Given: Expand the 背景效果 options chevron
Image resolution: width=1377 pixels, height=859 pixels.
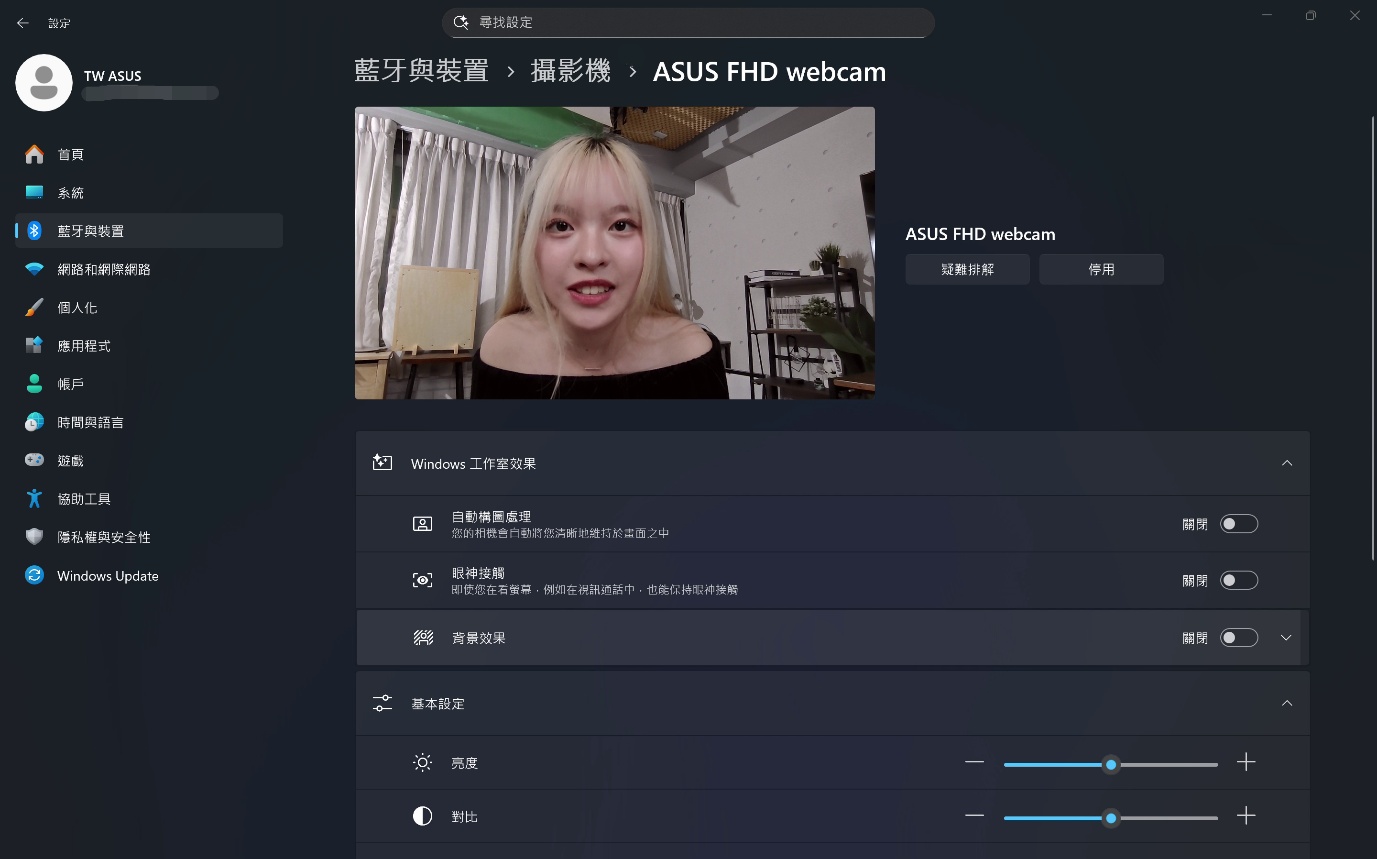Looking at the screenshot, I should point(1286,637).
